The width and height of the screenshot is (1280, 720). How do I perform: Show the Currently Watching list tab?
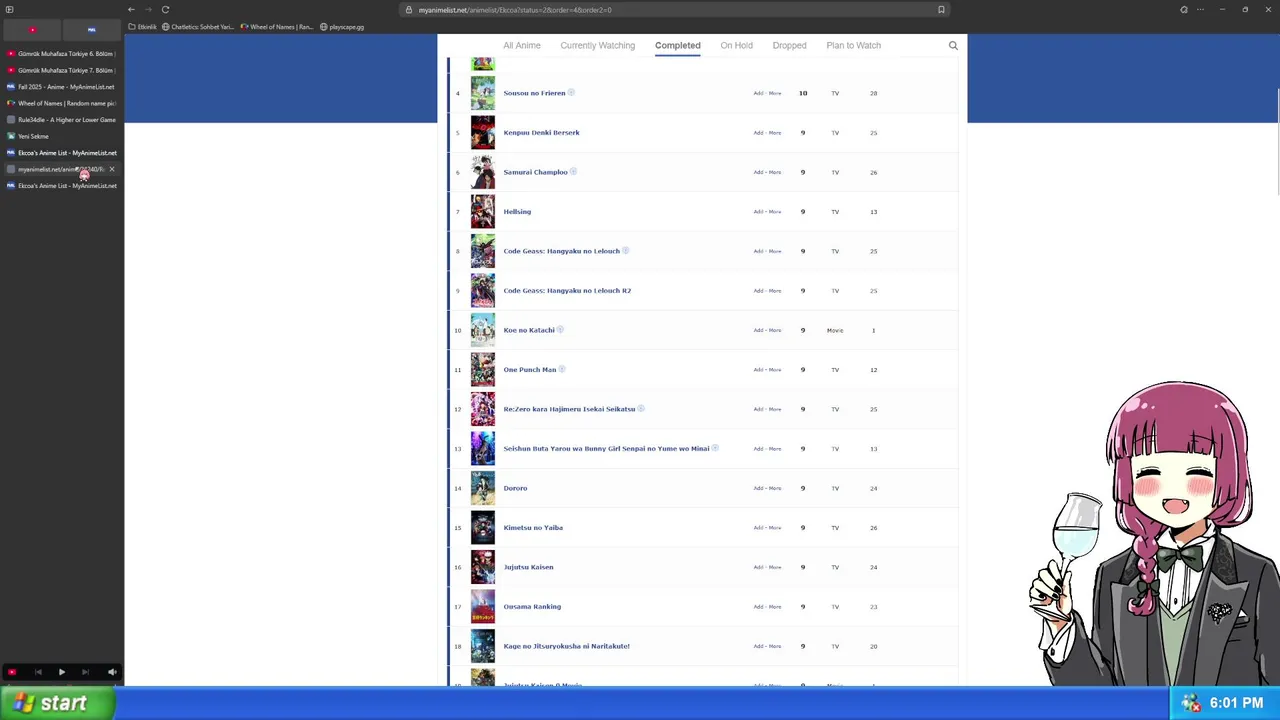click(597, 45)
